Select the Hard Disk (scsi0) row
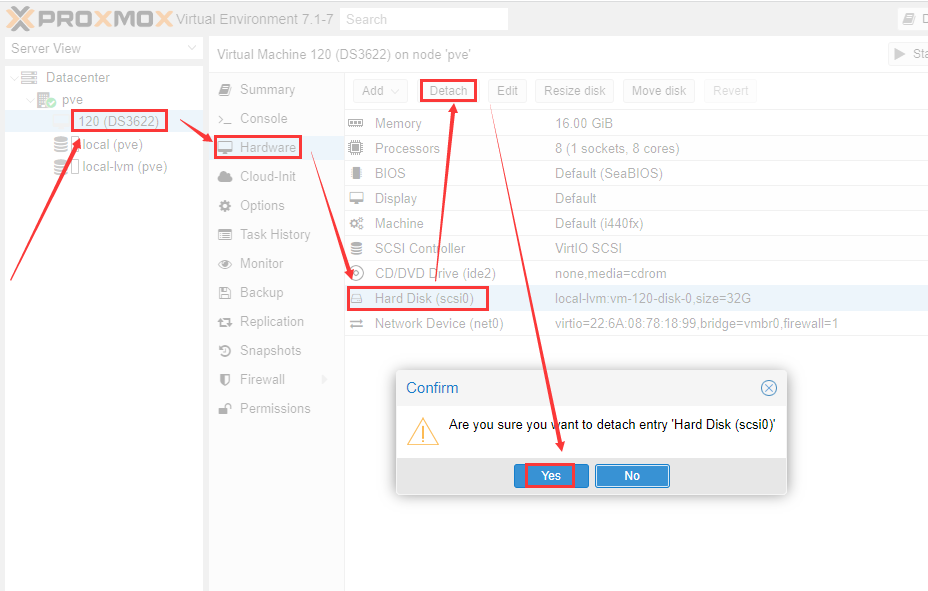Screen dimensions: 928x591 pyautogui.click(x=636, y=299)
